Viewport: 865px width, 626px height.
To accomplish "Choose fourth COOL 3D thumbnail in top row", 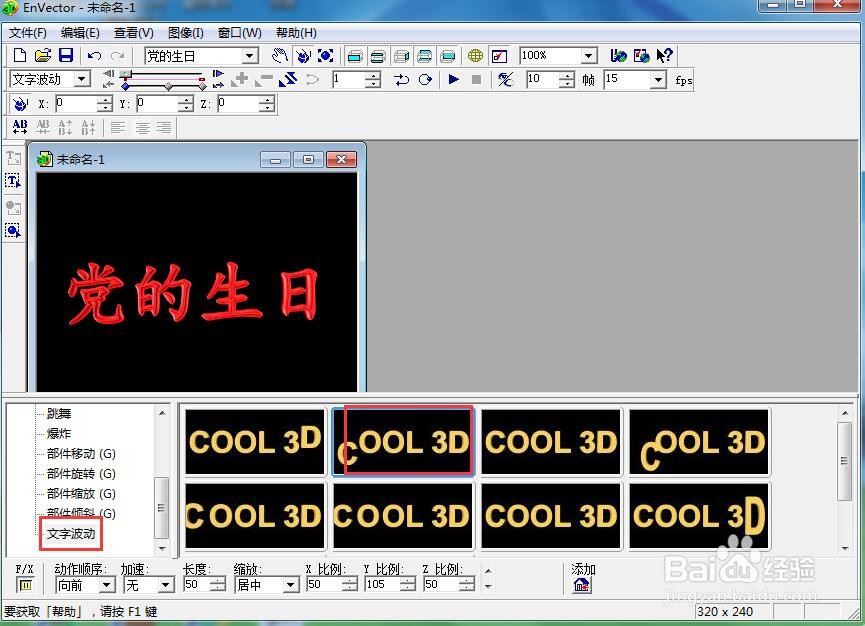I will click(698, 441).
